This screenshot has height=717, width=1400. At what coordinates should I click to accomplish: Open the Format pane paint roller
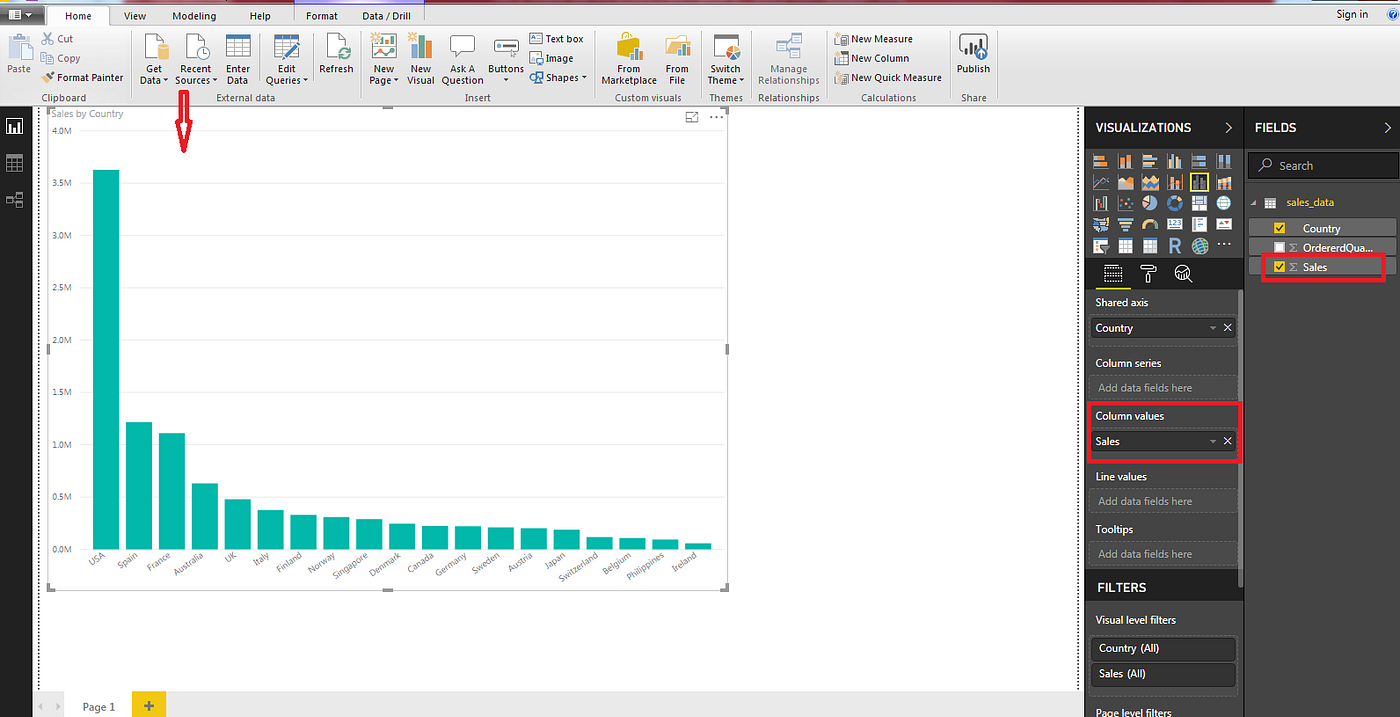pyautogui.click(x=1147, y=273)
